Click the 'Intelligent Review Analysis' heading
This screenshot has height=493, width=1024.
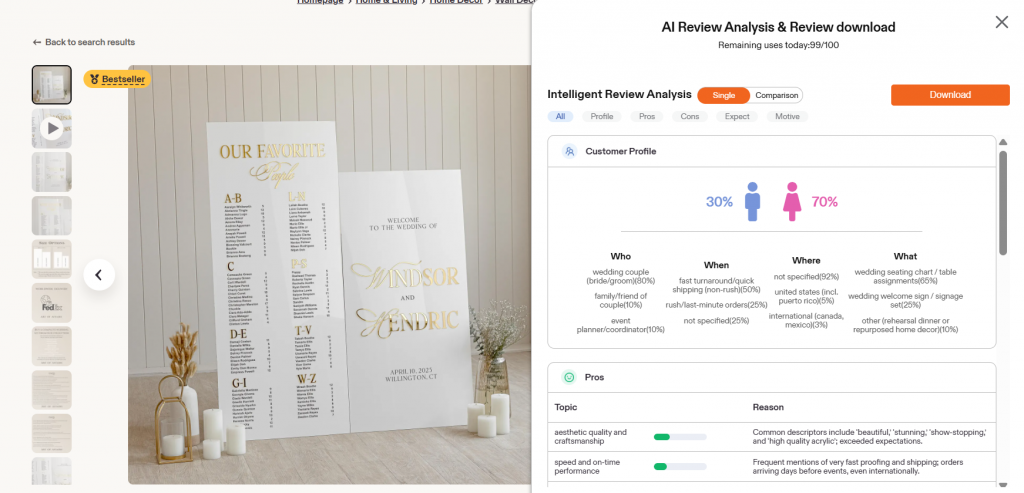[x=619, y=95]
